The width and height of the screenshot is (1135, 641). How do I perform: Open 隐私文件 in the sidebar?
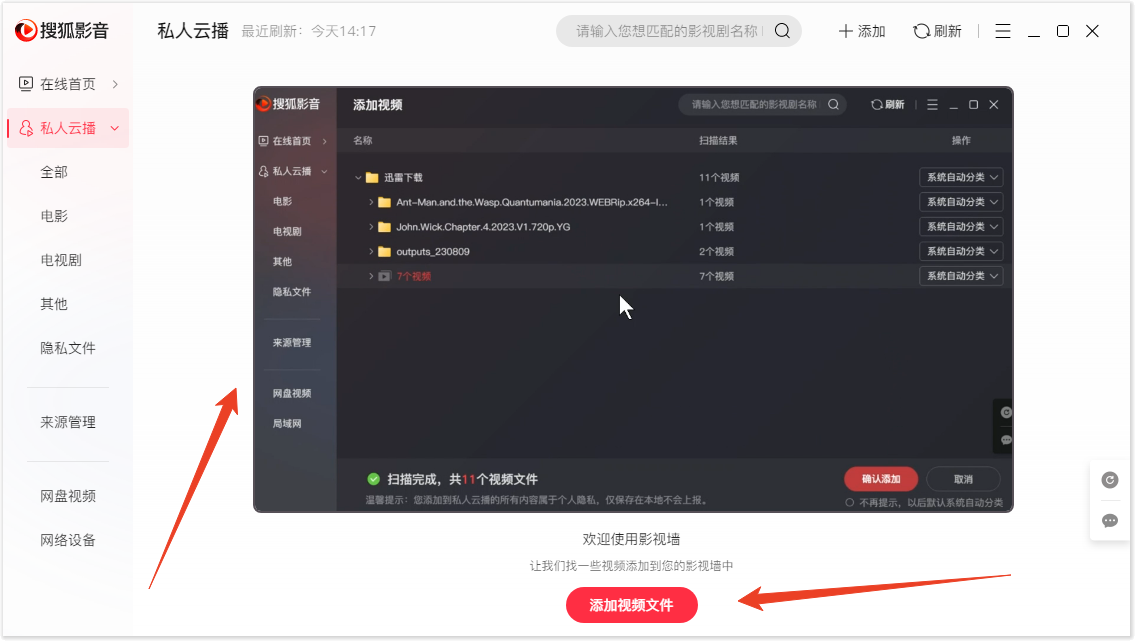[68, 348]
